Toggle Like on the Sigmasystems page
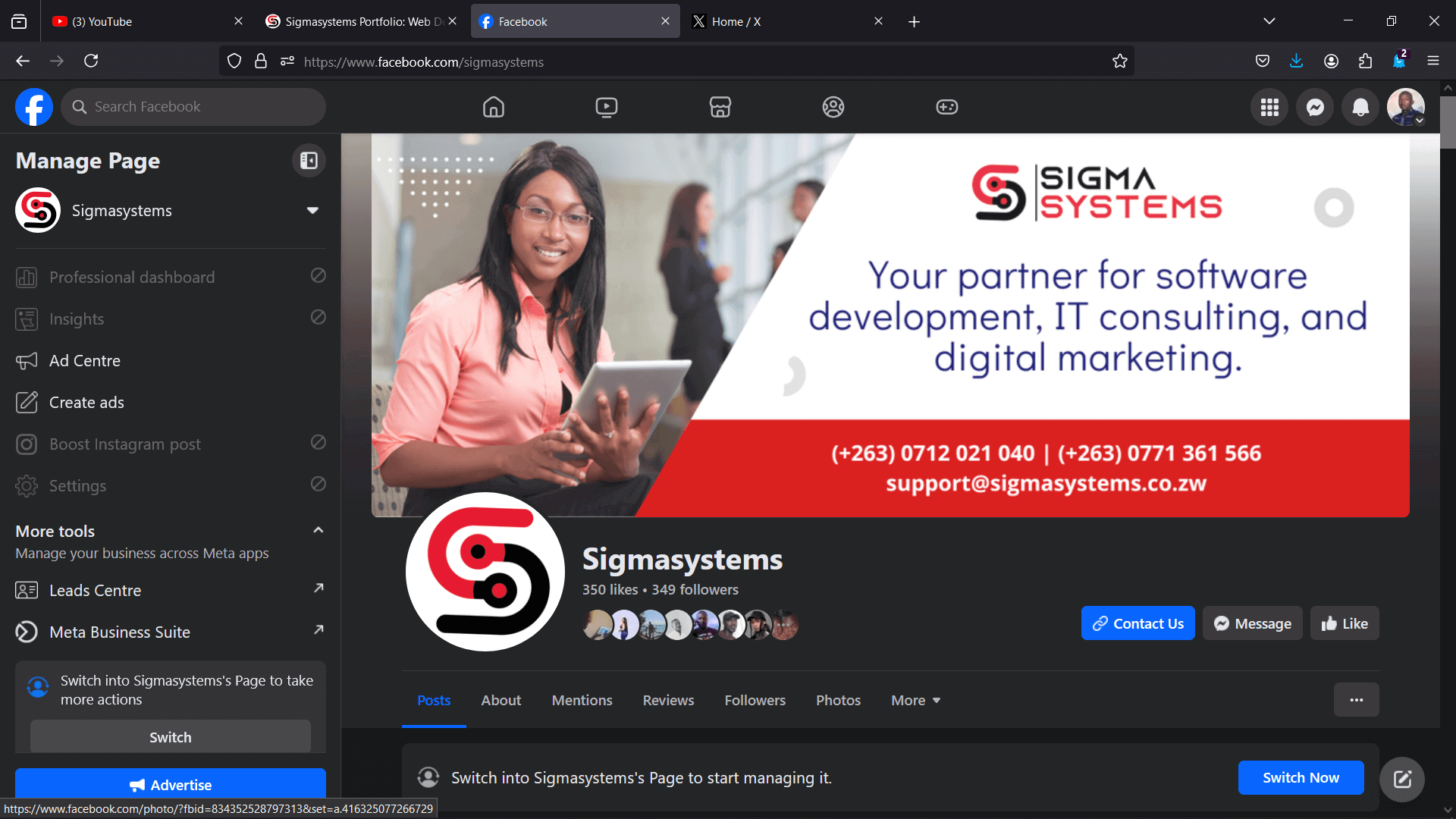Screen dimensions: 1456x819 click(x=1345, y=623)
